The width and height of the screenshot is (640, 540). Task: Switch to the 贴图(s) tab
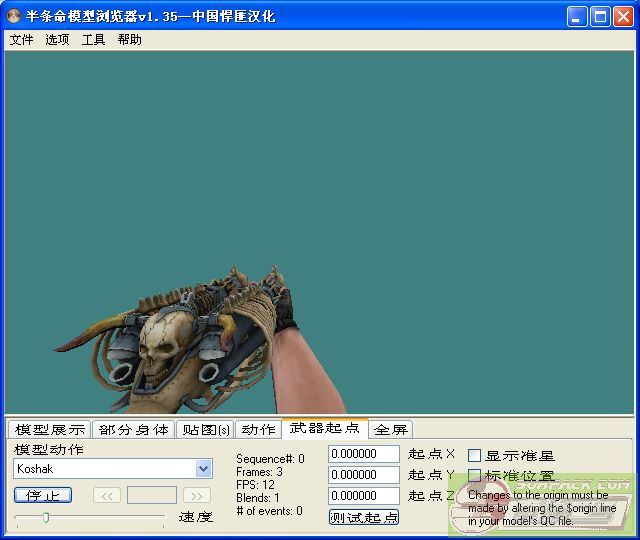click(x=205, y=429)
